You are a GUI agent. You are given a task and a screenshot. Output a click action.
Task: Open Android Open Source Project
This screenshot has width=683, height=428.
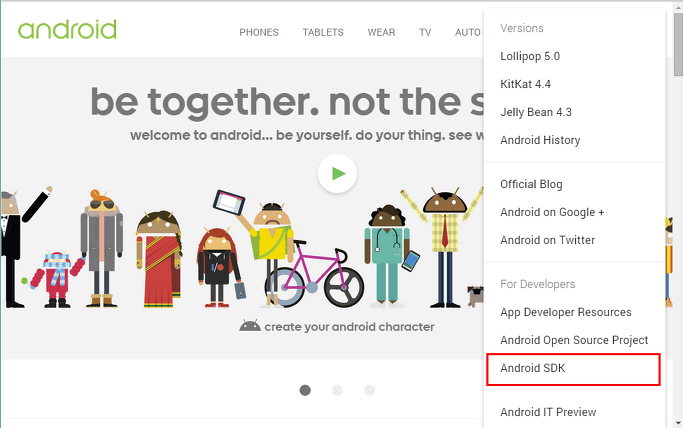click(574, 340)
